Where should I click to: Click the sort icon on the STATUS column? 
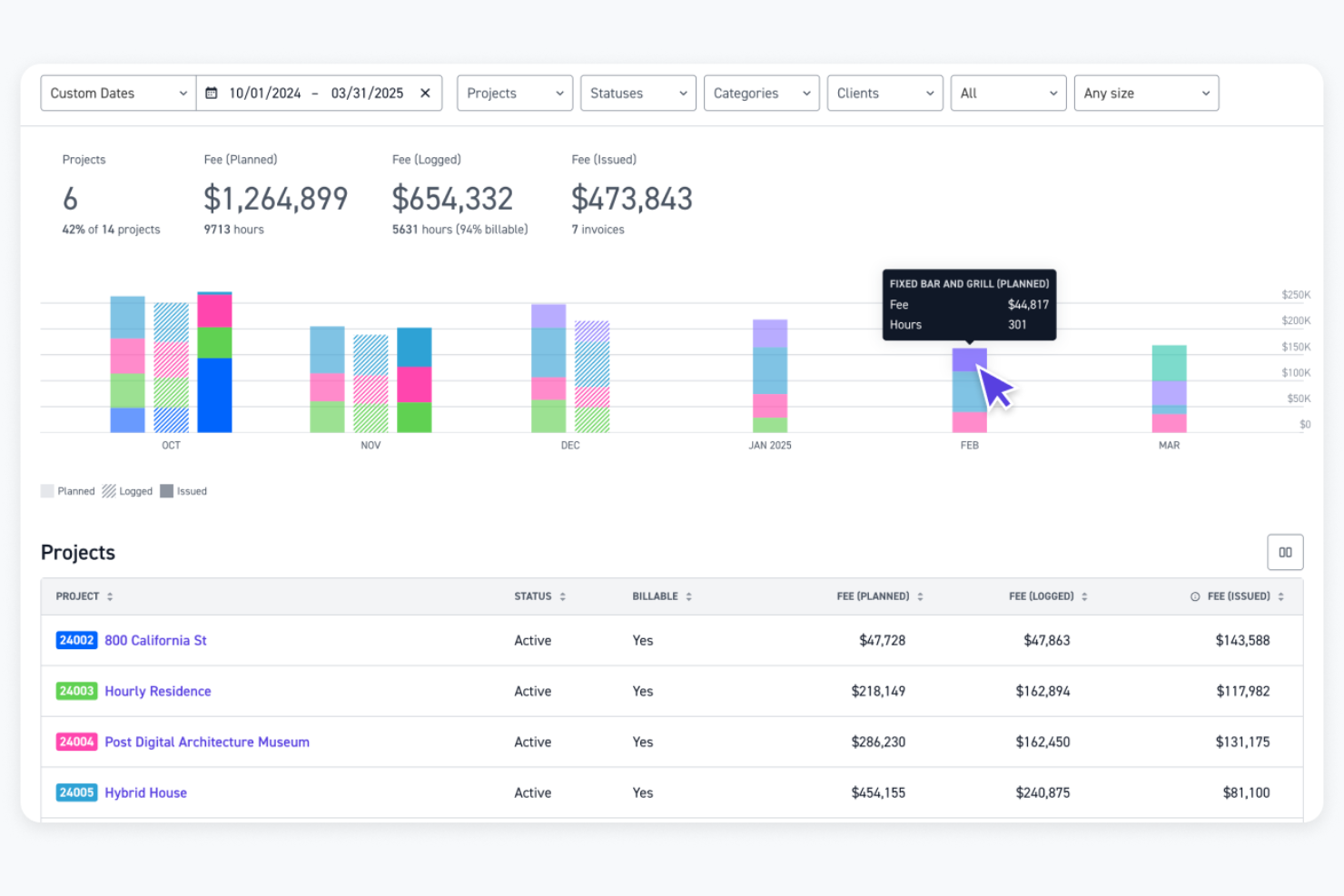(563, 596)
